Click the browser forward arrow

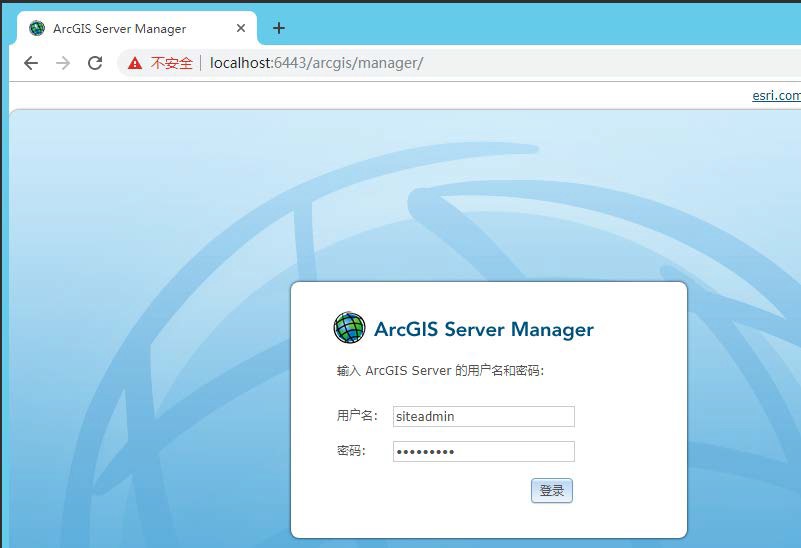coord(63,63)
